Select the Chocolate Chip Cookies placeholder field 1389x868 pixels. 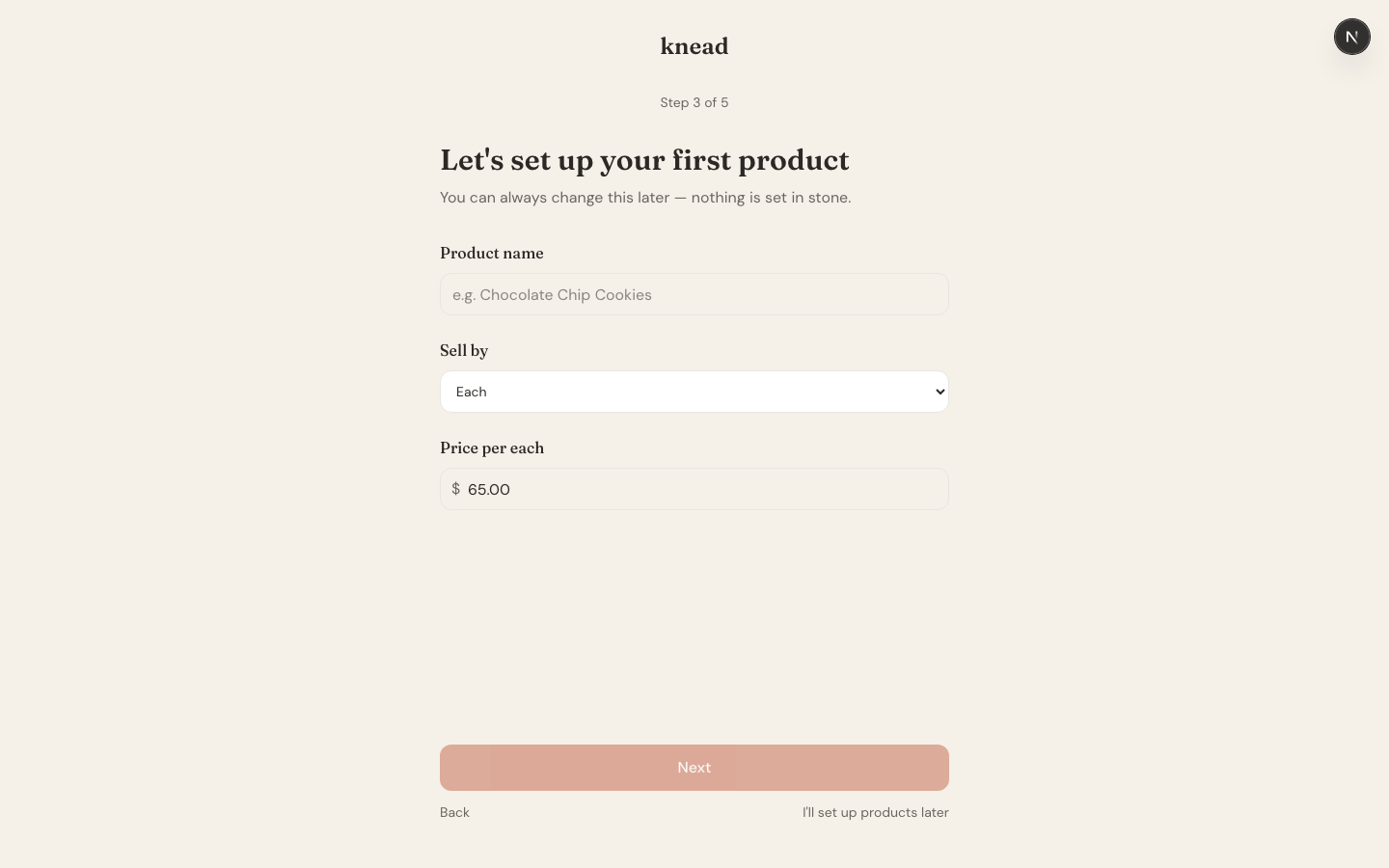pyautogui.click(x=694, y=294)
